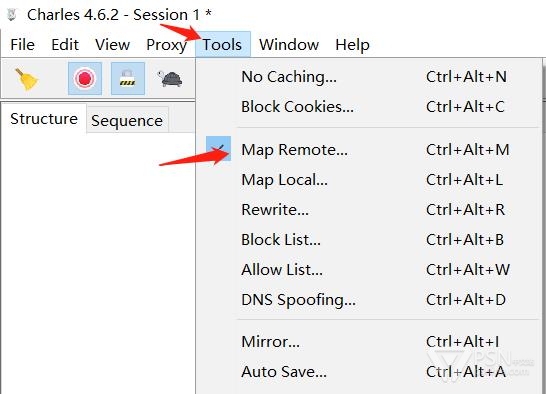546x394 pixels.
Task: Open the Tools menu
Action: click(x=223, y=45)
